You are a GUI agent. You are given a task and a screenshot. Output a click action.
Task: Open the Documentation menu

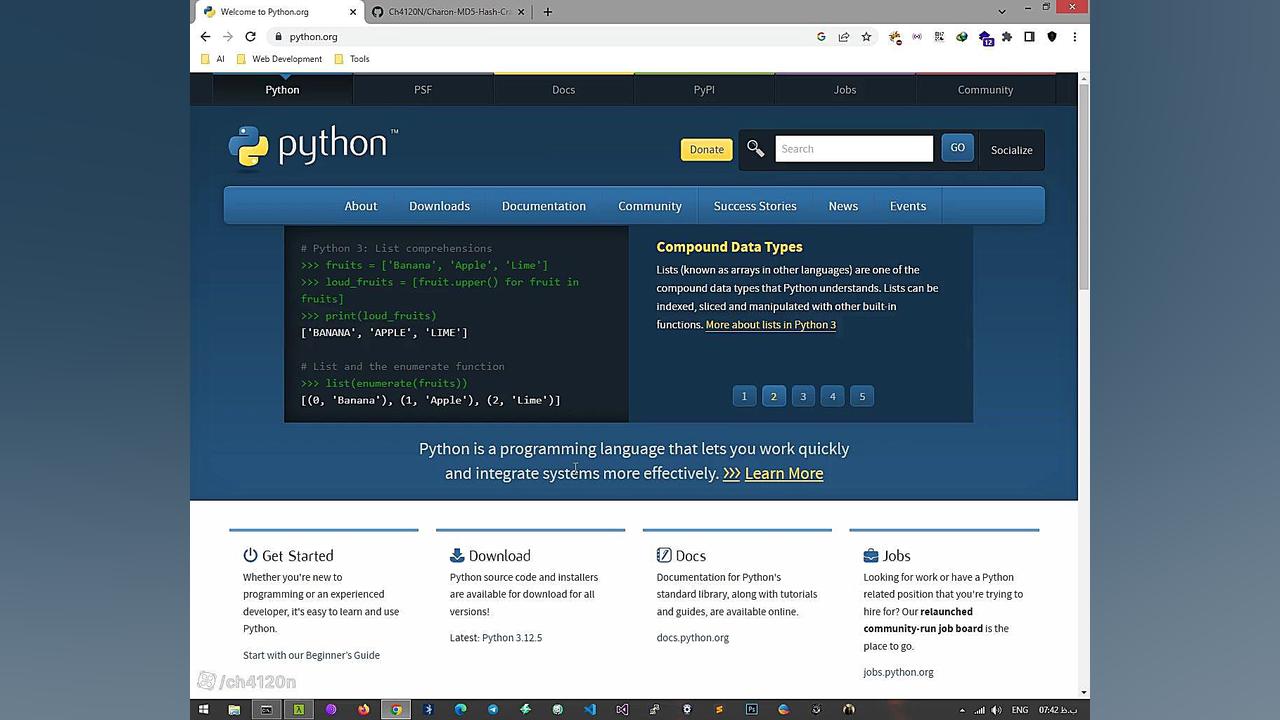544,206
